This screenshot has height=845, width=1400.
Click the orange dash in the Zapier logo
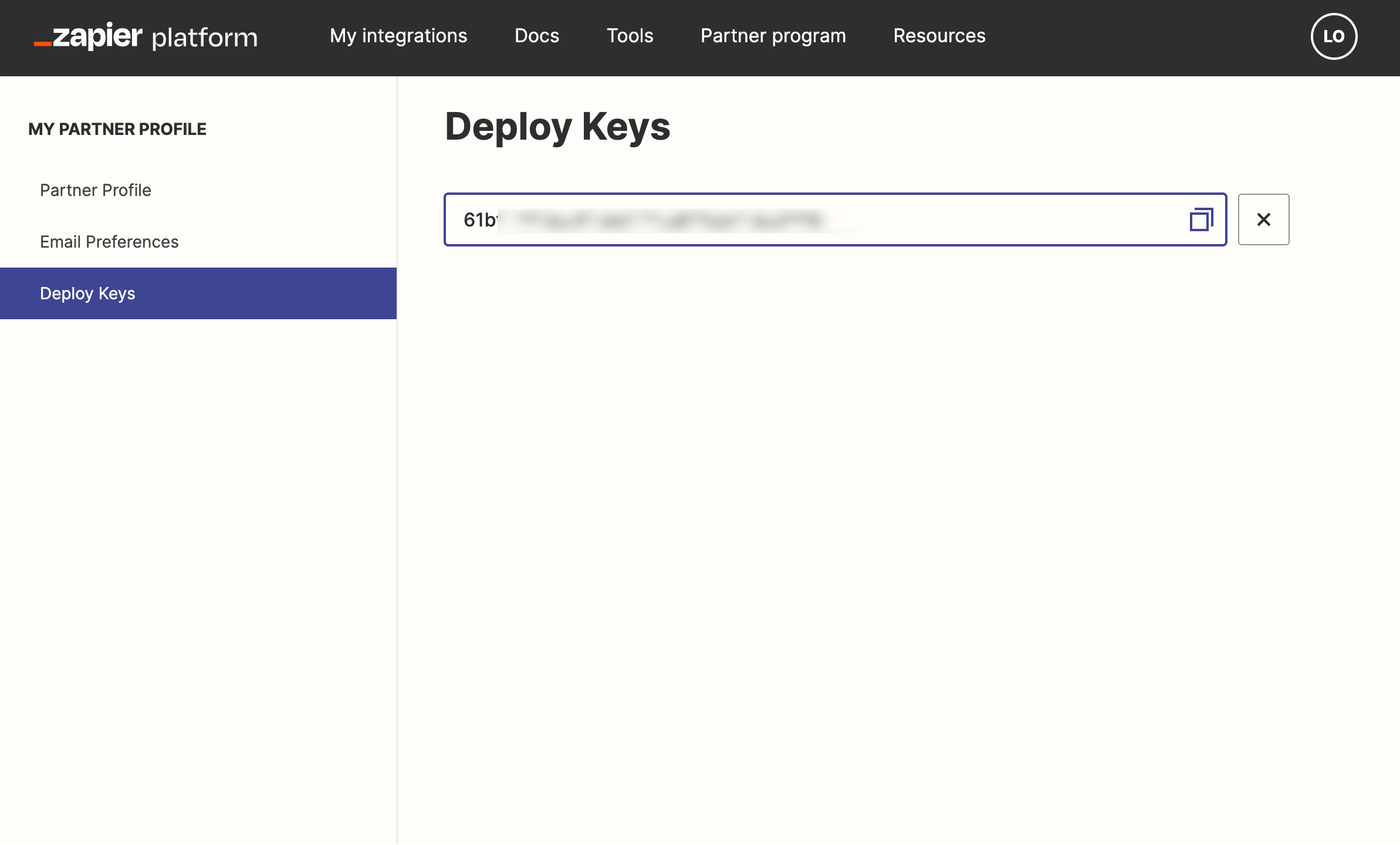tap(42, 43)
